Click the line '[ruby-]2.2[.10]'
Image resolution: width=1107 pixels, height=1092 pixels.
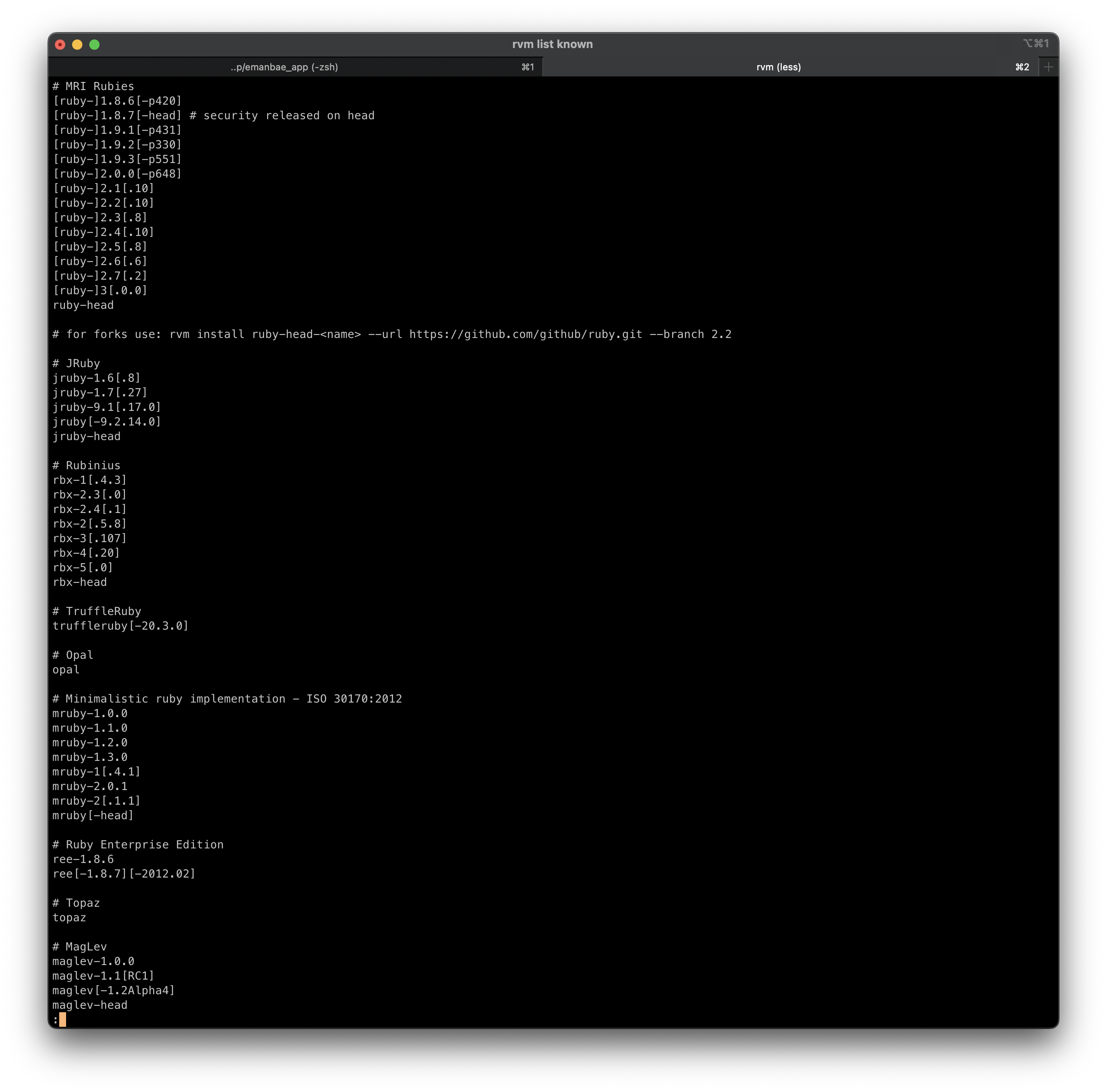coord(104,203)
